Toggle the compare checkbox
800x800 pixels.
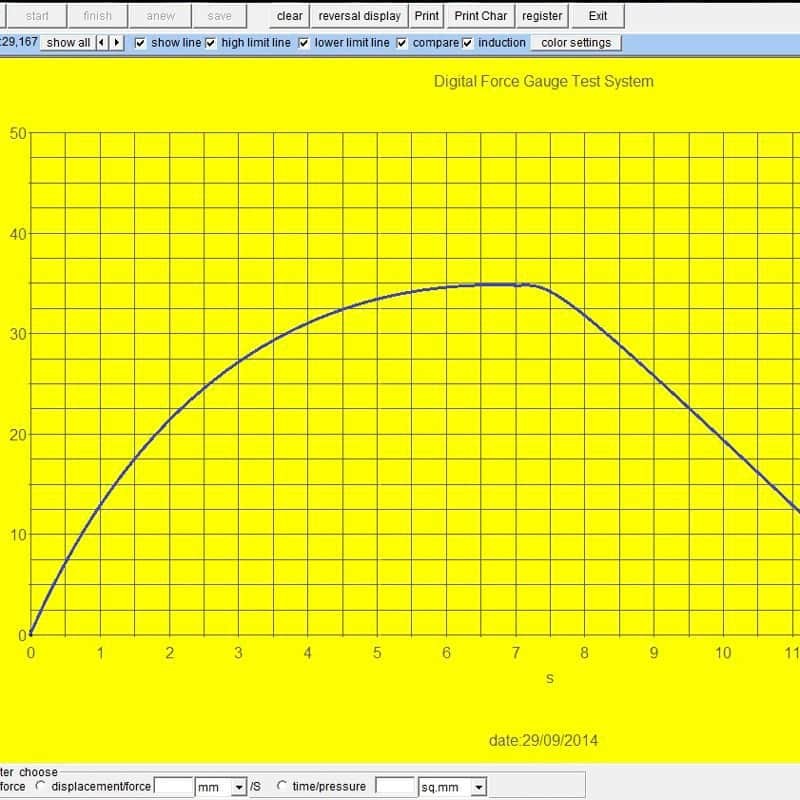(x=402, y=43)
